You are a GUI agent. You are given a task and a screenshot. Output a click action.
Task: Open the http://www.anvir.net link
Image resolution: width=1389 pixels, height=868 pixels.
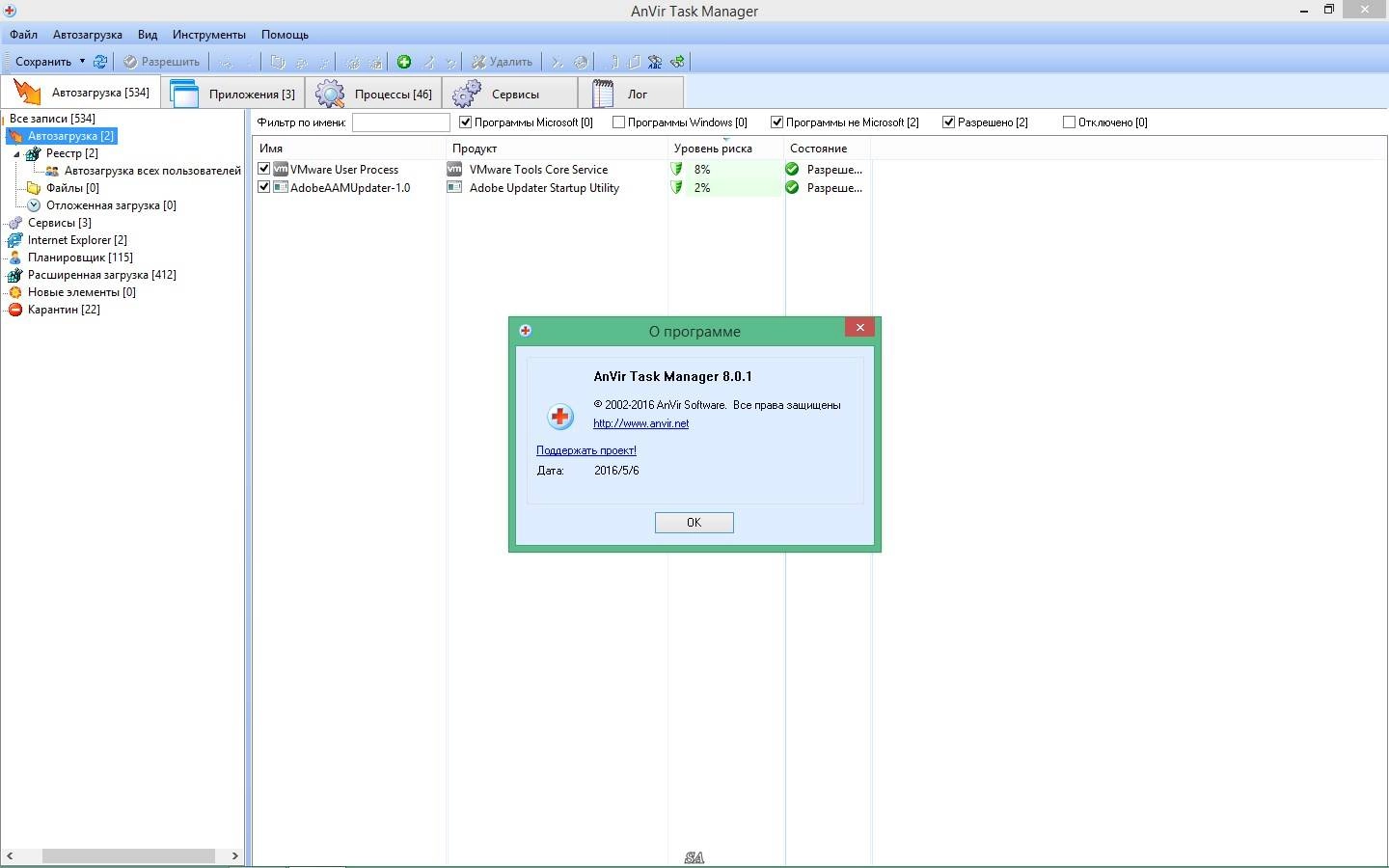(x=641, y=423)
